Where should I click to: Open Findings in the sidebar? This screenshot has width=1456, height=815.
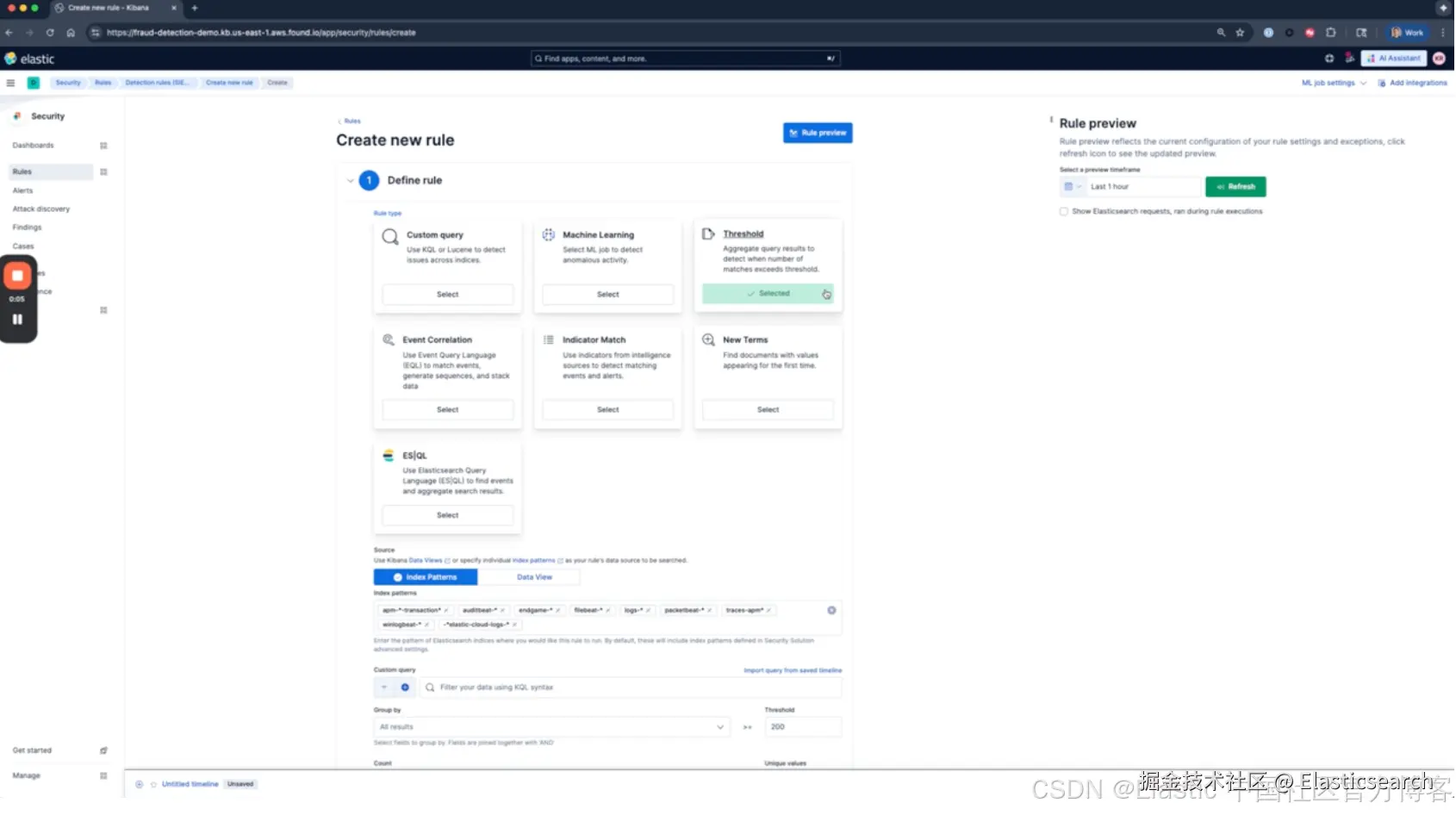click(x=28, y=228)
